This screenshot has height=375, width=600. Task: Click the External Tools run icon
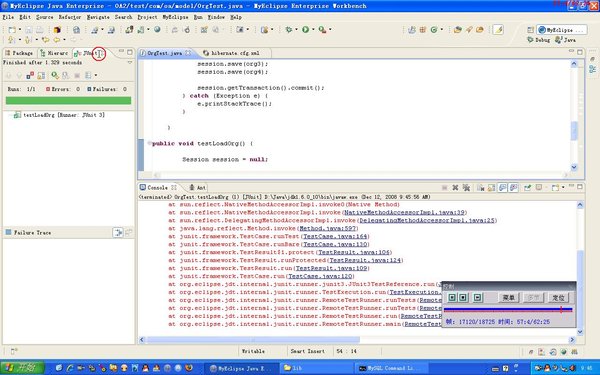(x=322, y=29)
